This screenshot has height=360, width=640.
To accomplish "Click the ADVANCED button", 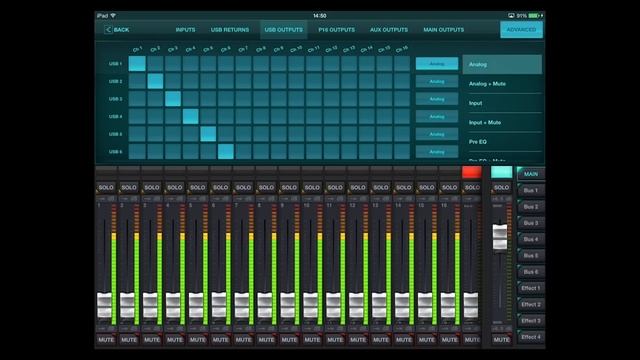I will point(521,29).
